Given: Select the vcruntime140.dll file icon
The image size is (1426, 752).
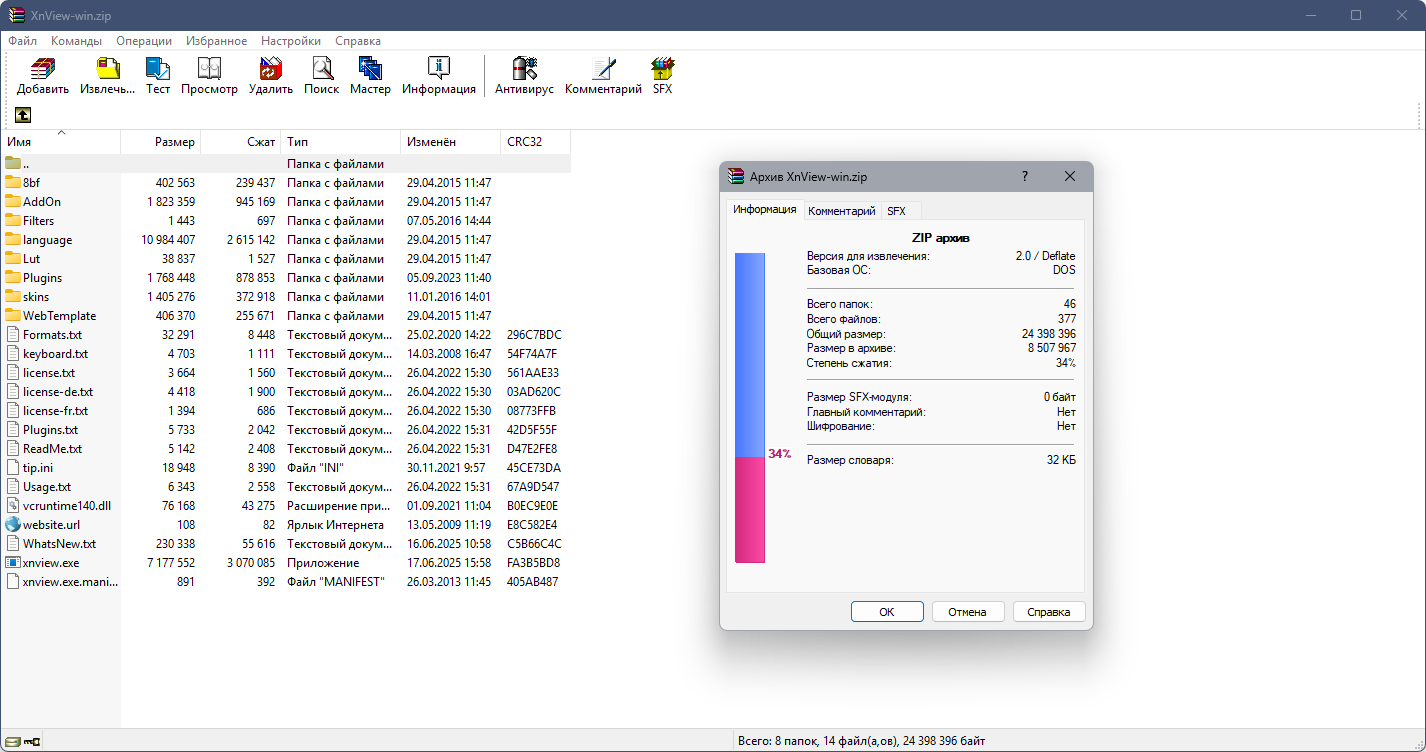Looking at the screenshot, I should coord(13,506).
